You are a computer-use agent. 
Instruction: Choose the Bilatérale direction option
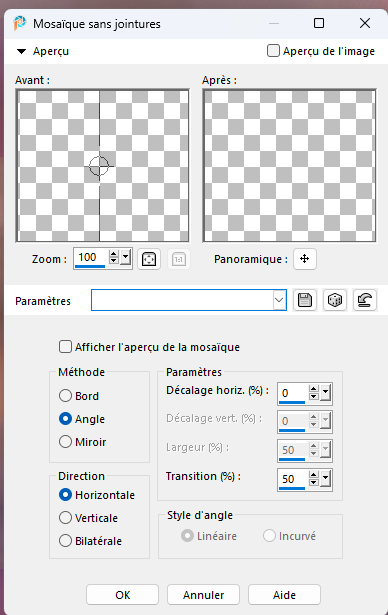(65, 541)
